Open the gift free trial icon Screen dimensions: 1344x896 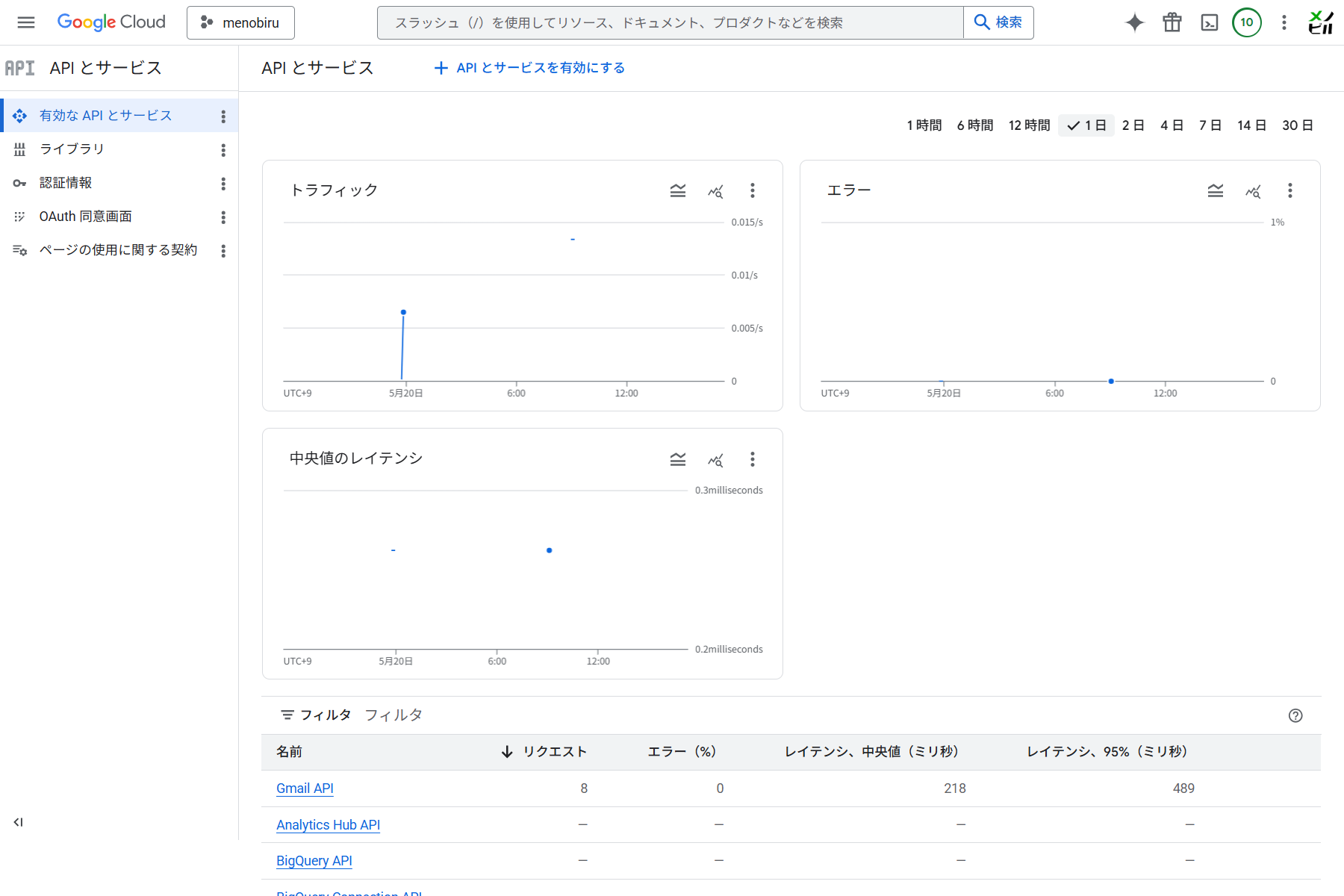point(1172,22)
